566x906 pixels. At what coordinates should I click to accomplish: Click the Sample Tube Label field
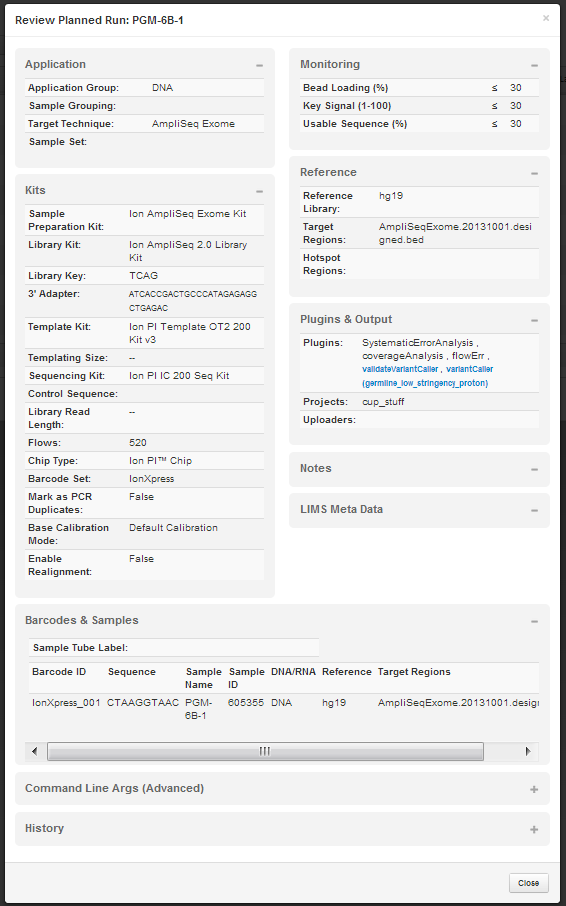click(x=174, y=648)
